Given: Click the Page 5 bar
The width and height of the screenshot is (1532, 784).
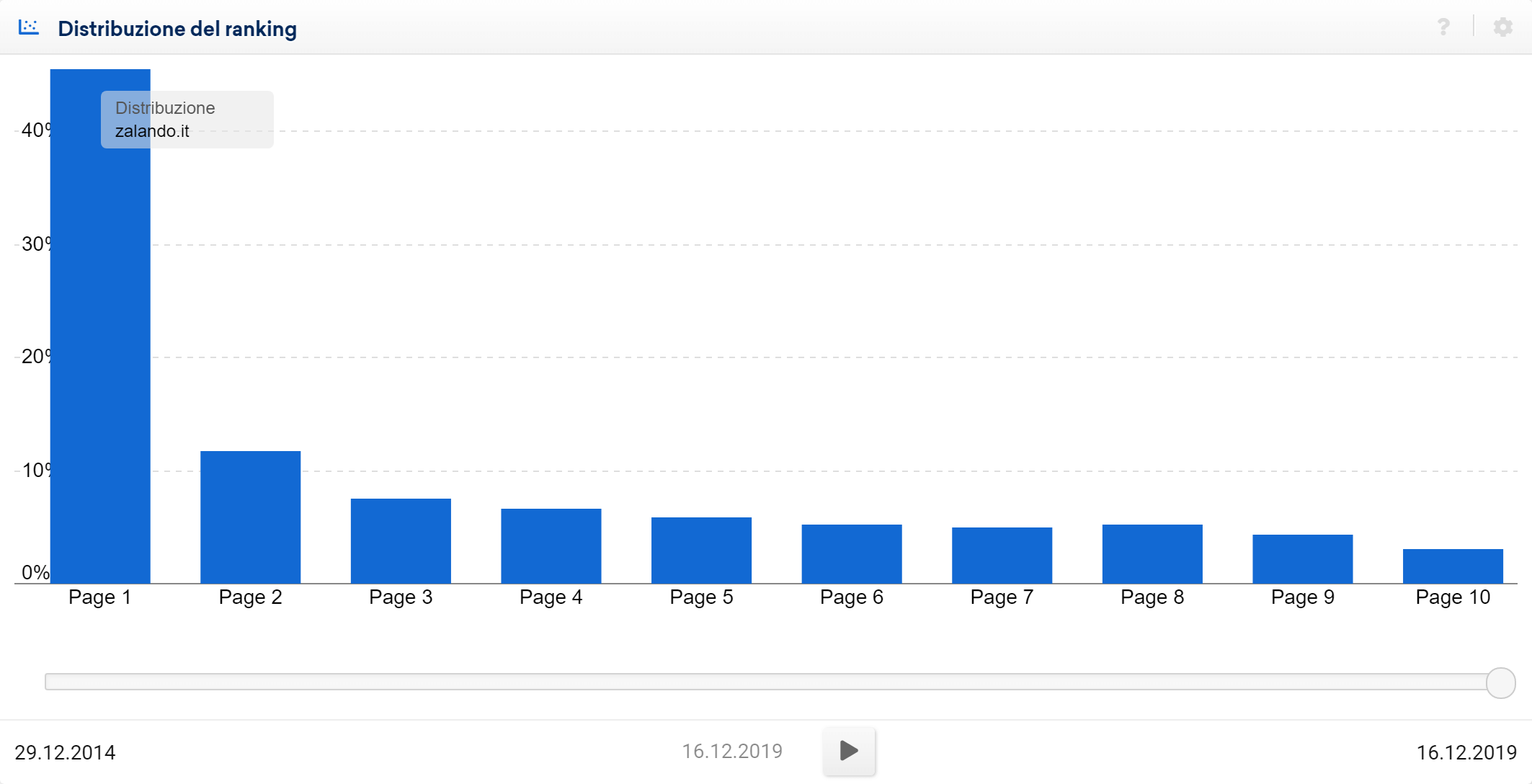Looking at the screenshot, I should (700, 548).
